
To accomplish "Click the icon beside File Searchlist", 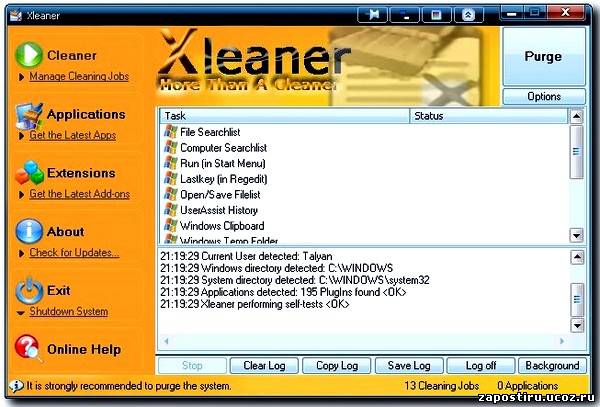I will 171,132.
